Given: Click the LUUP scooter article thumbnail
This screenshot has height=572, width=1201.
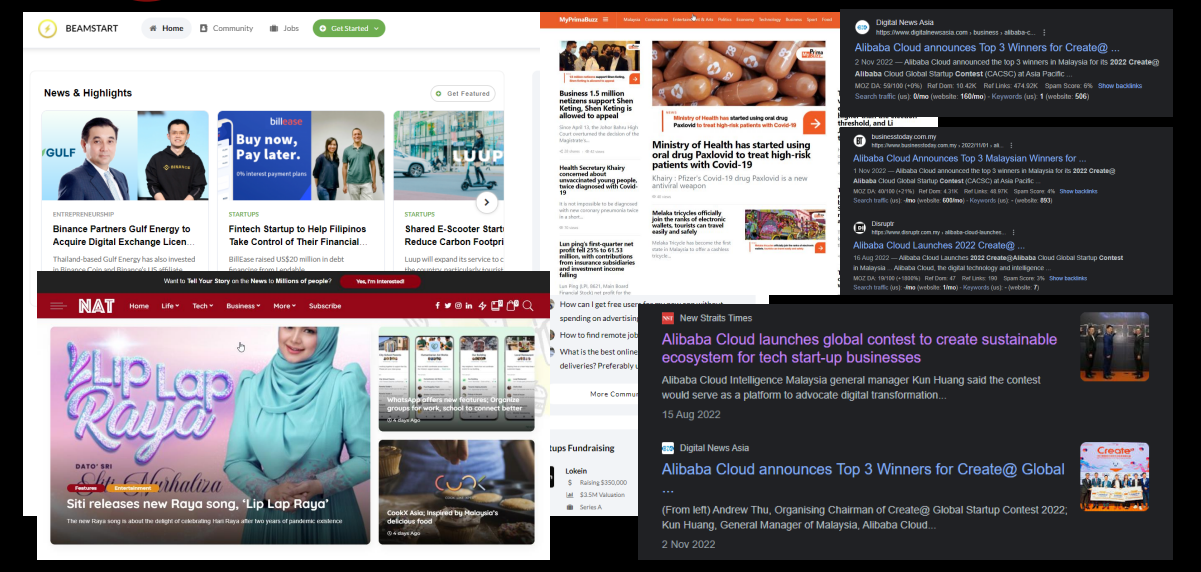Looking at the screenshot, I should [x=448, y=156].
